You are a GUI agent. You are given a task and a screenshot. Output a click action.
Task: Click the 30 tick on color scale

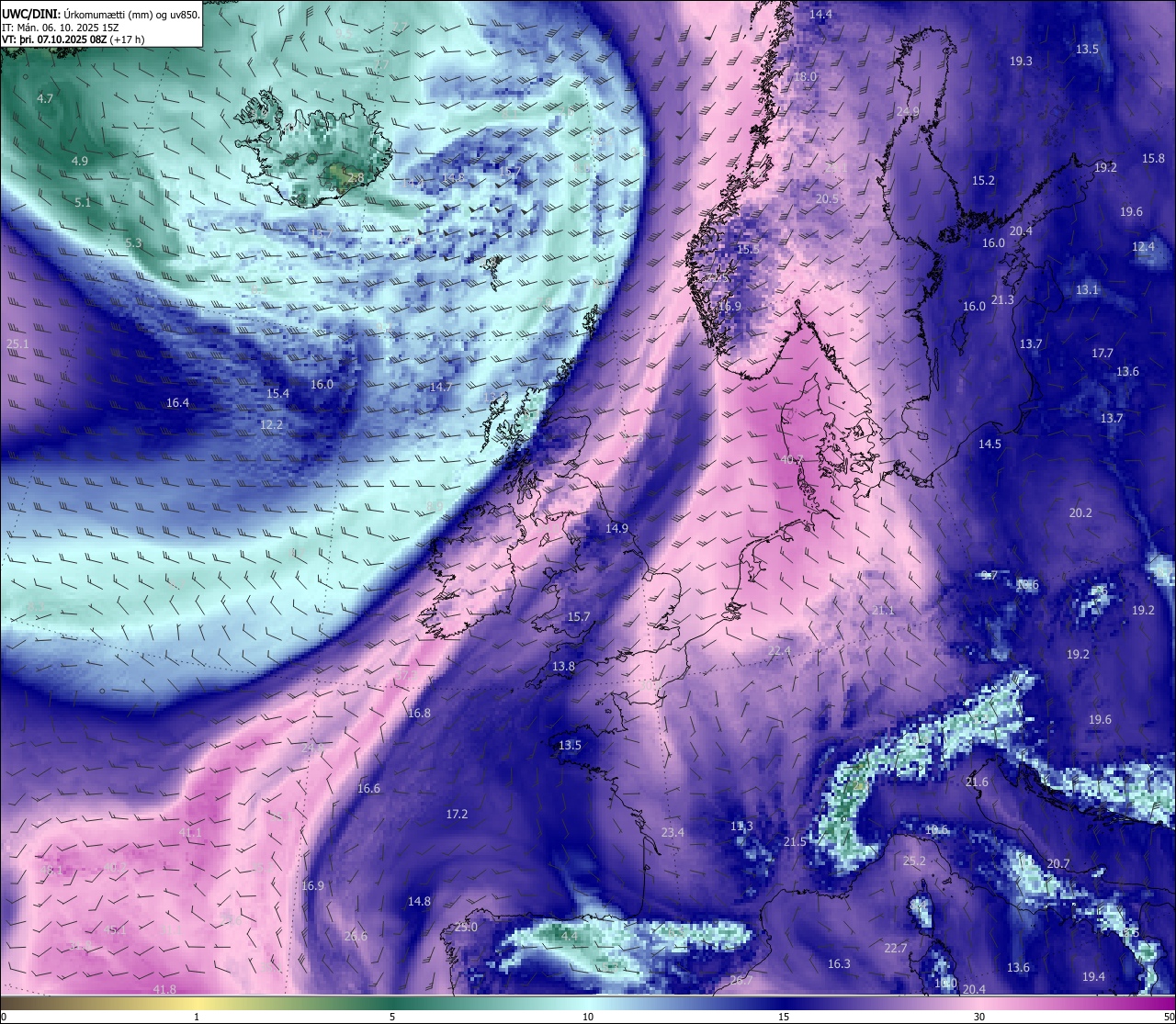pyautogui.click(x=979, y=1017)
